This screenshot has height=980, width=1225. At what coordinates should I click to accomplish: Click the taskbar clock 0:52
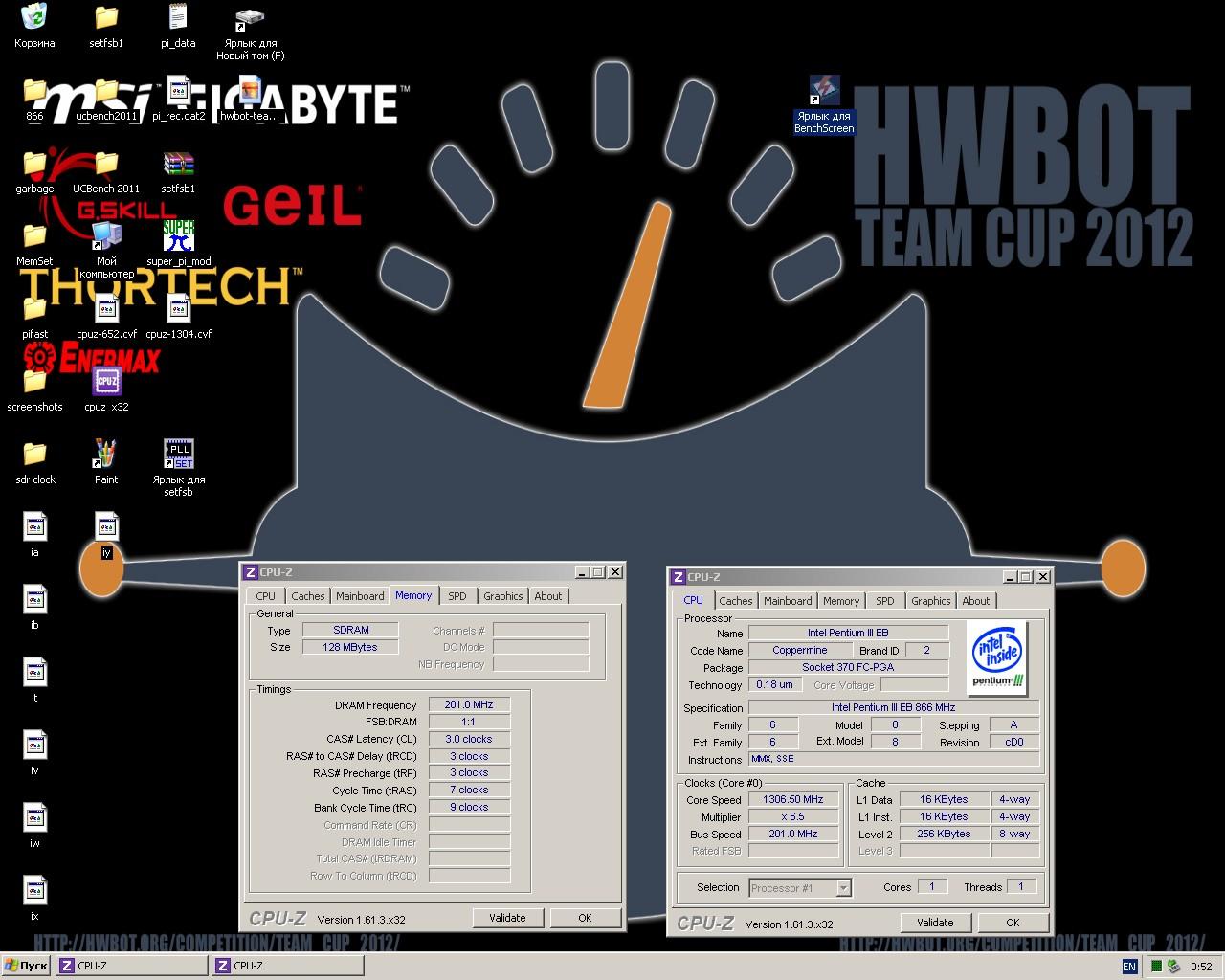[x=1201, y=967]
